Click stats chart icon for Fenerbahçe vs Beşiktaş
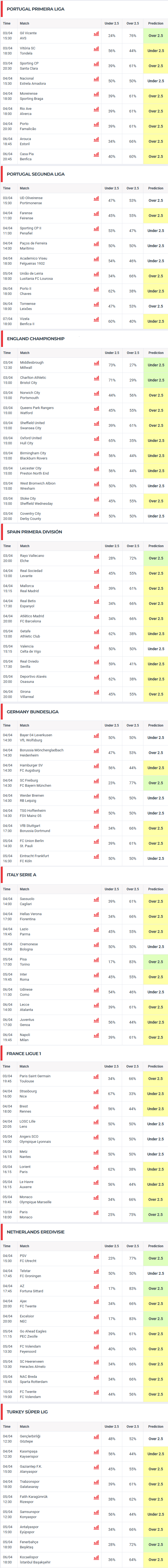 point(97,1543)
